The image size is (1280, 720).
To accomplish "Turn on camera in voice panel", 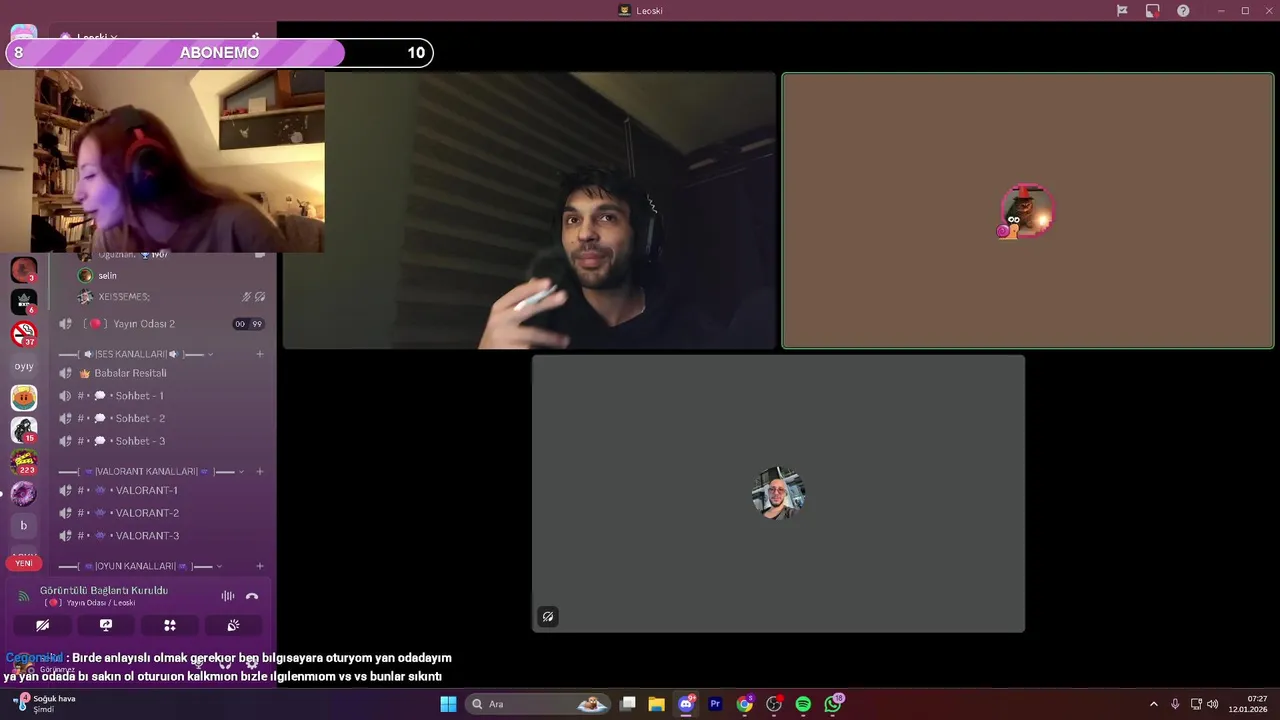I will click(x=42, y=625).
